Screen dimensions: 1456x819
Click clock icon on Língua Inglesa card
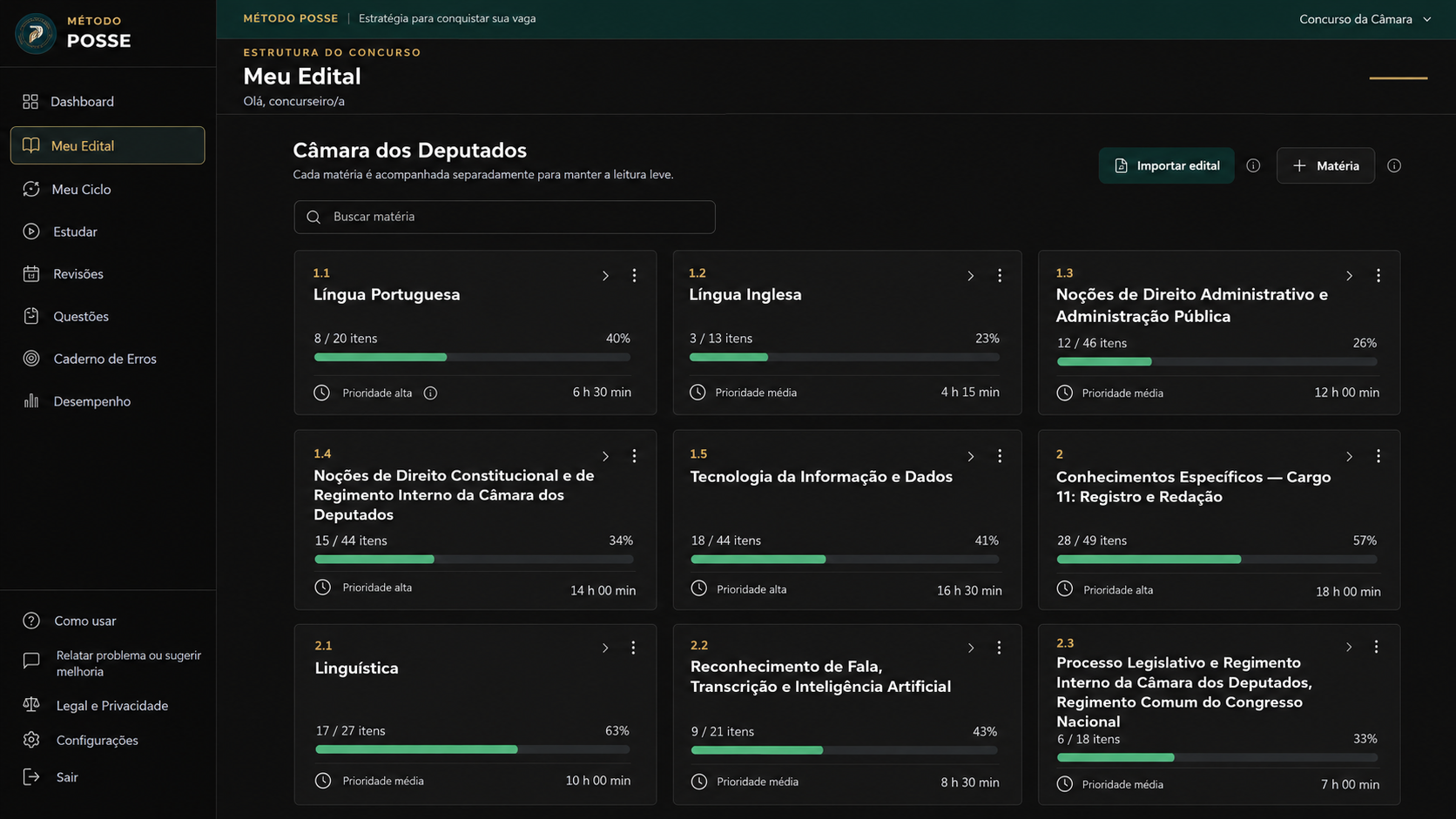[x=698, y=393]
